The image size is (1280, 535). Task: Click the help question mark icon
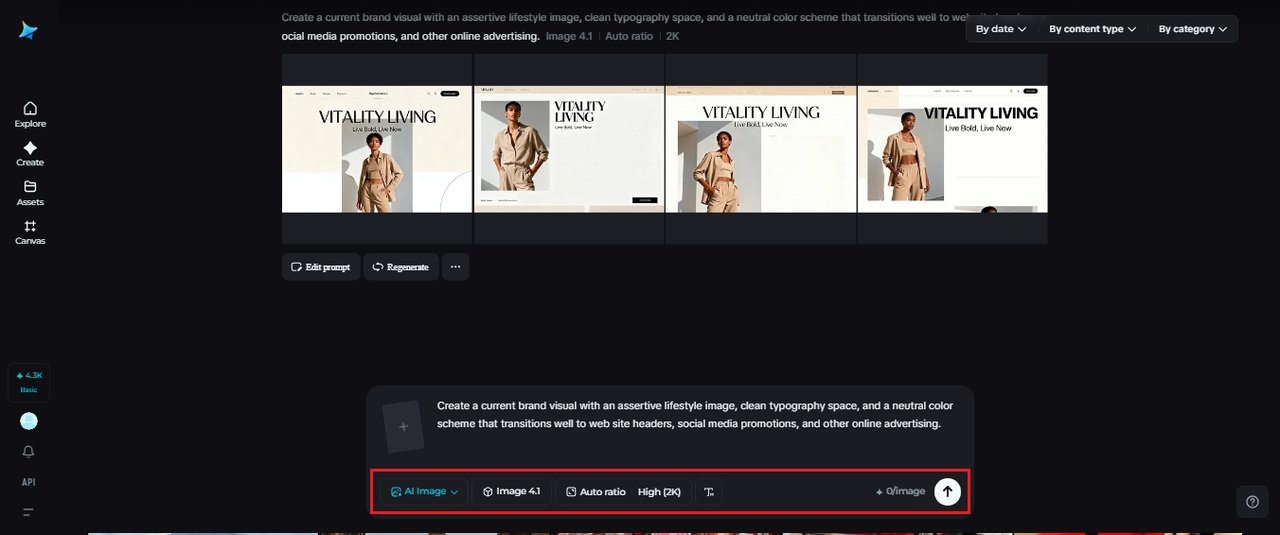pos(1252,502)
